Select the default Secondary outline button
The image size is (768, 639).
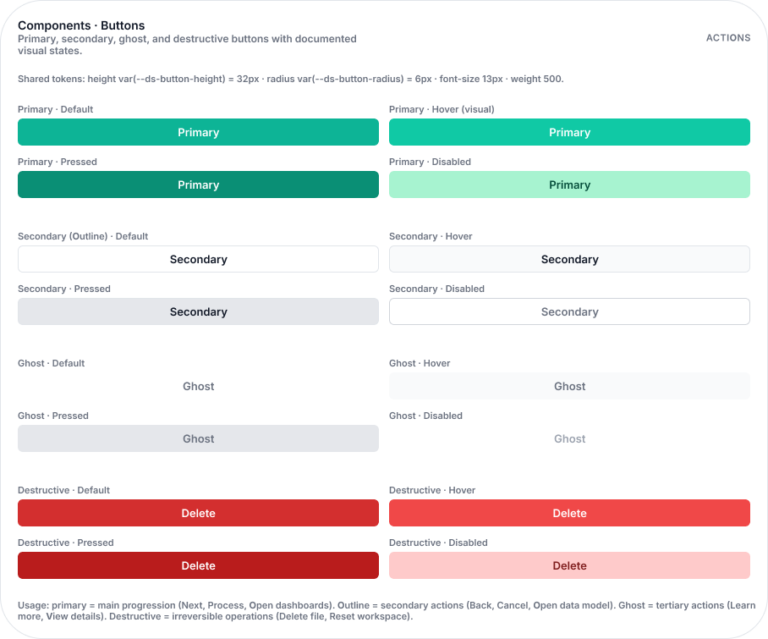click(198, 259)
